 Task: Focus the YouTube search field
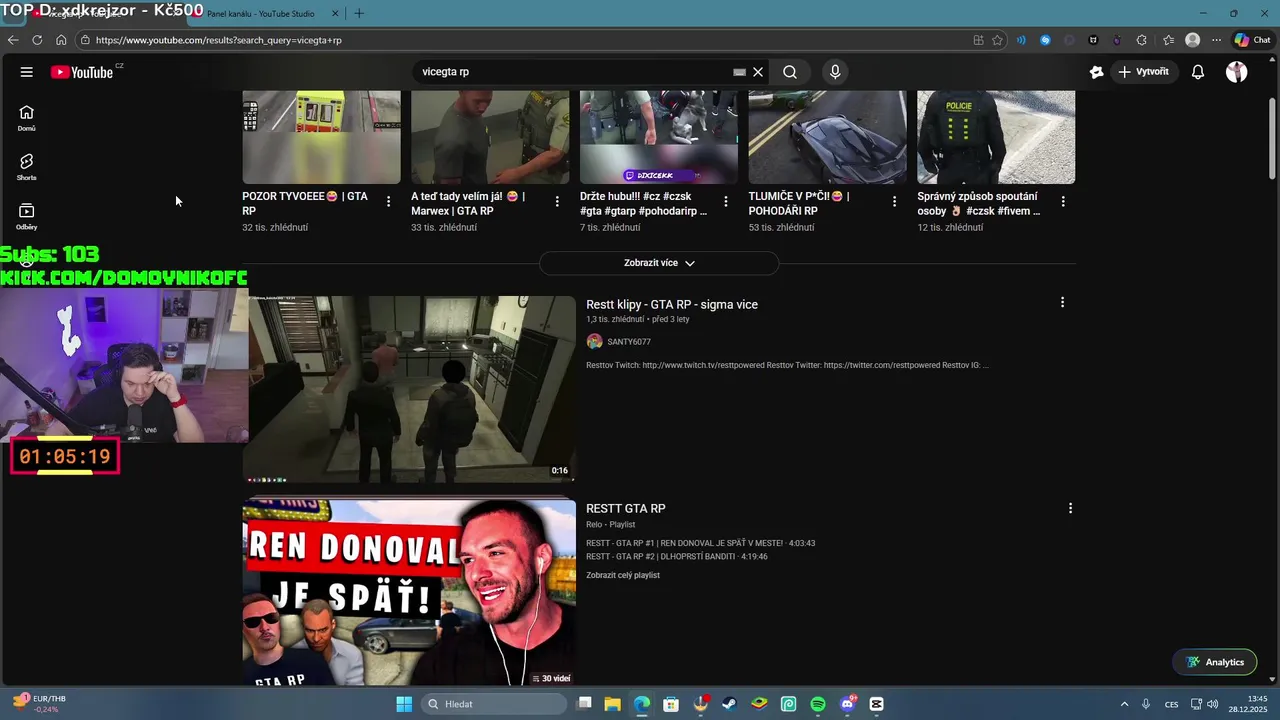pos(575,72)
